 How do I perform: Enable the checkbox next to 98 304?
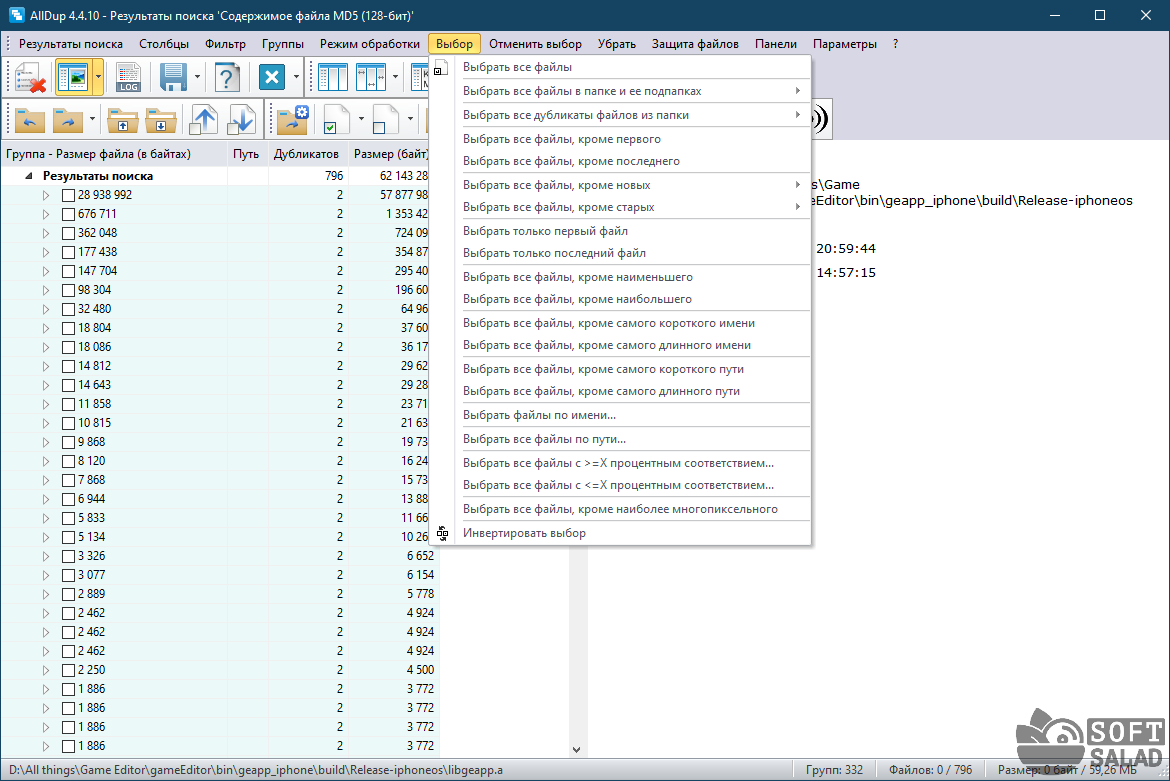(68, 290)
